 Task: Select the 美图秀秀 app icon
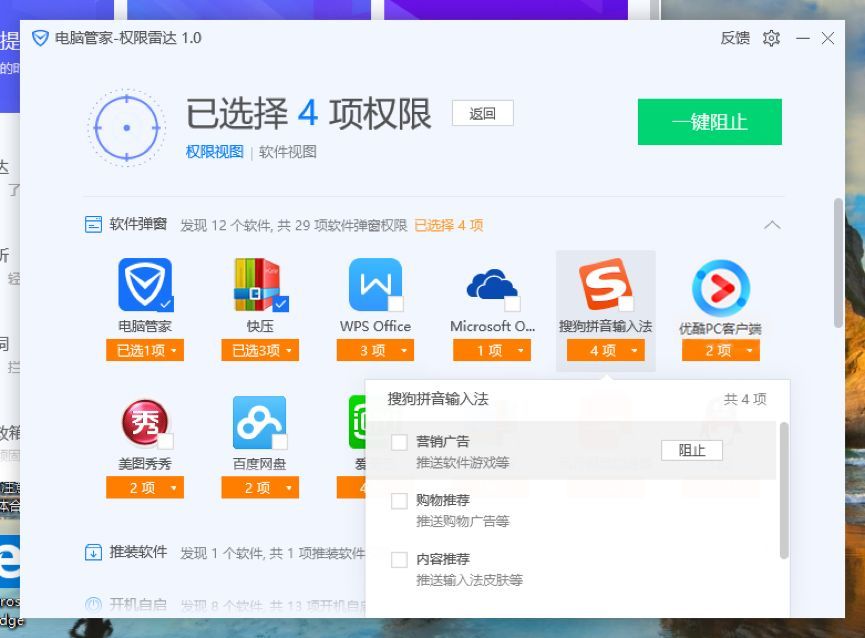pos(145,423)
